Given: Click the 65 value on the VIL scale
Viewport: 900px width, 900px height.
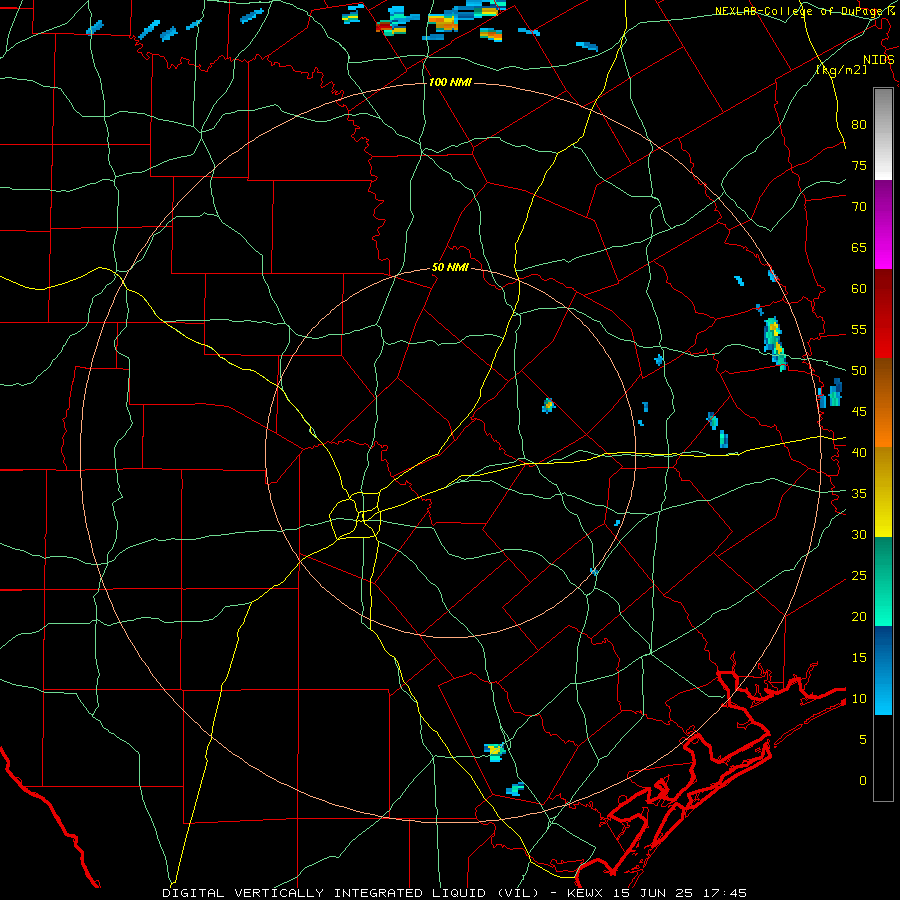Looking at the screenshot, I should click(x=859, y=247).
